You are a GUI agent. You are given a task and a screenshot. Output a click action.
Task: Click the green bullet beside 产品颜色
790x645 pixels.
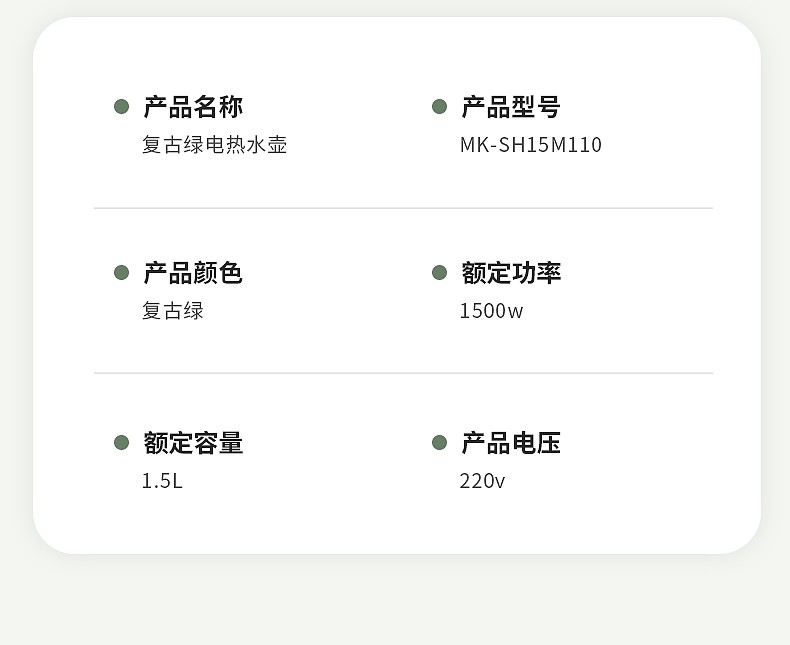[121, 272]
